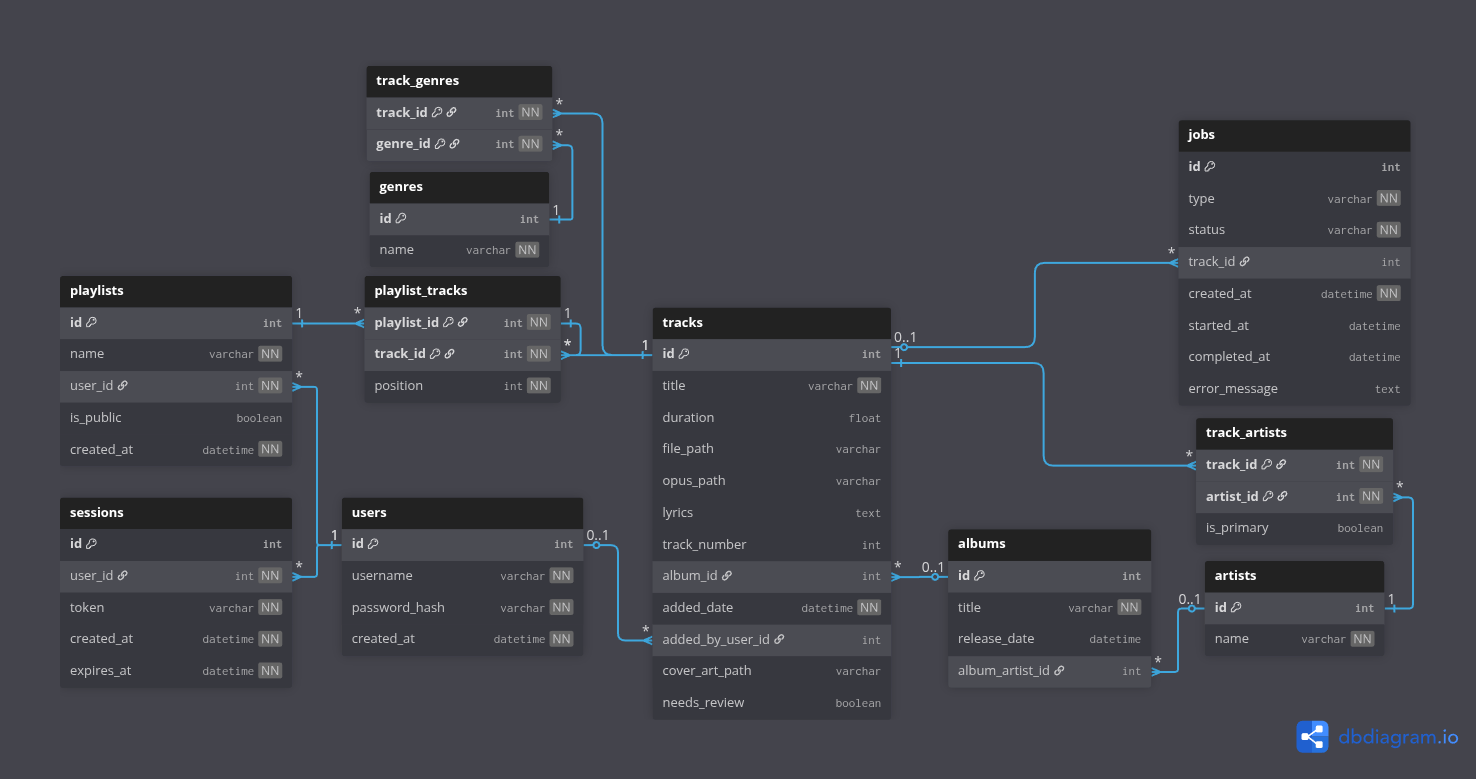Select the tracks table header
The height and width of the screenshot is (779, 1476).
[x=771, y=323]
